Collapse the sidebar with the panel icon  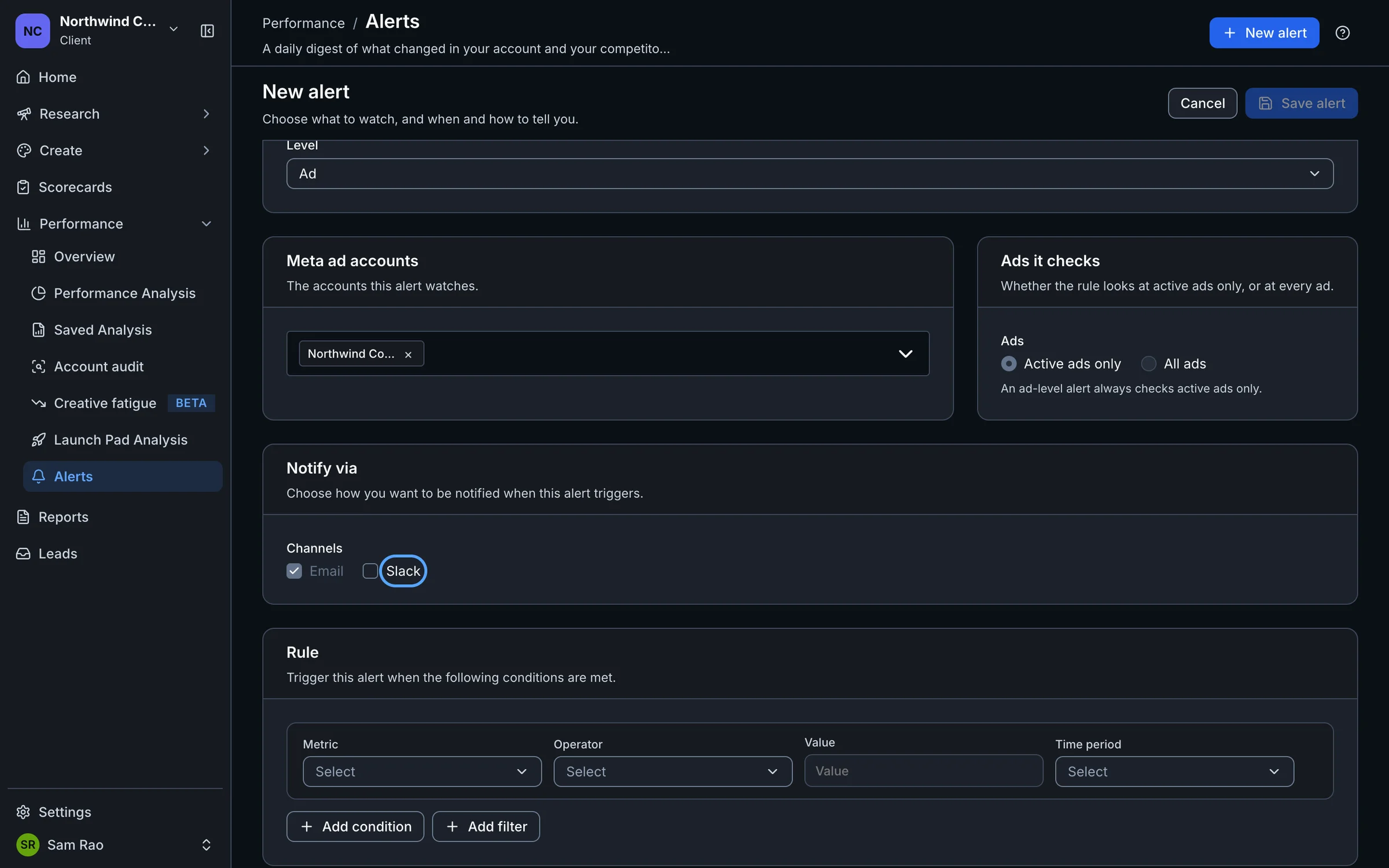(x=207, y=31)
